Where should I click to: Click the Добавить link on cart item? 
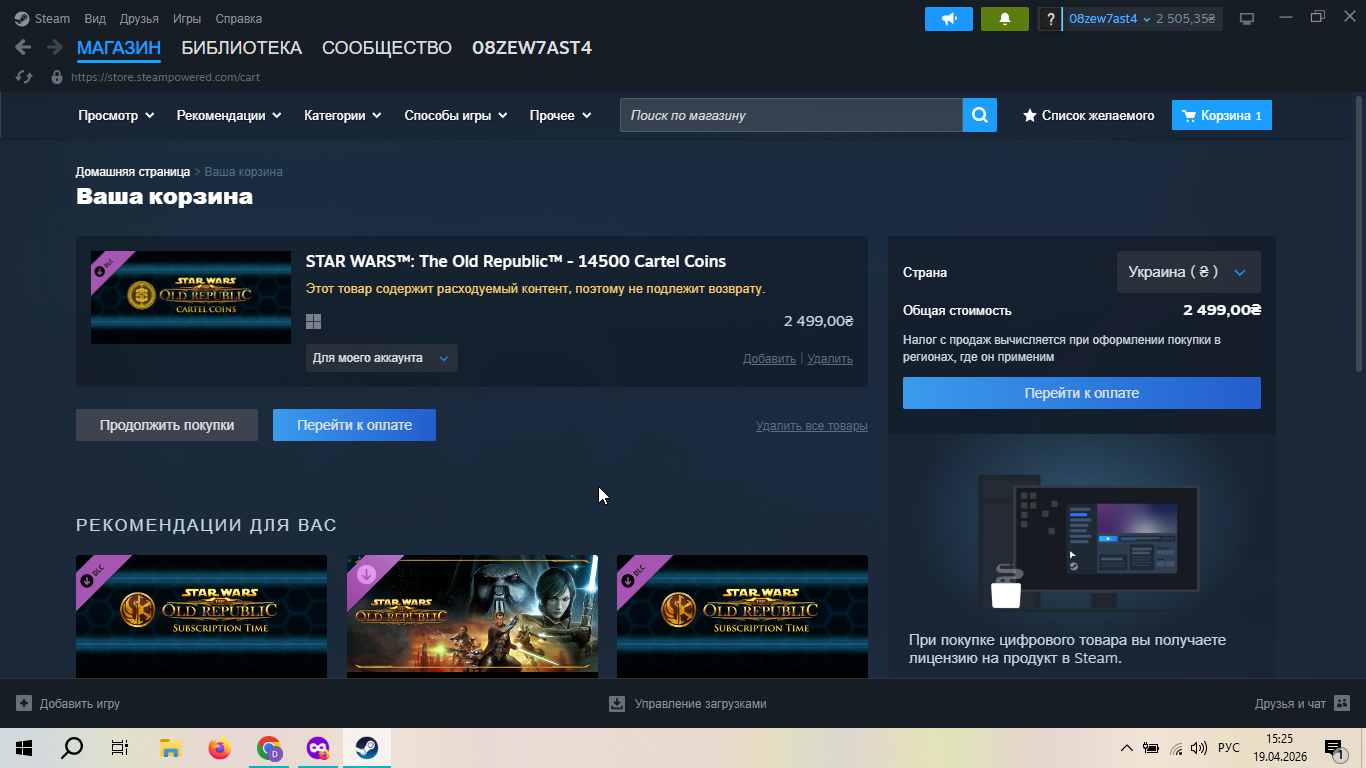click(769, 359)
